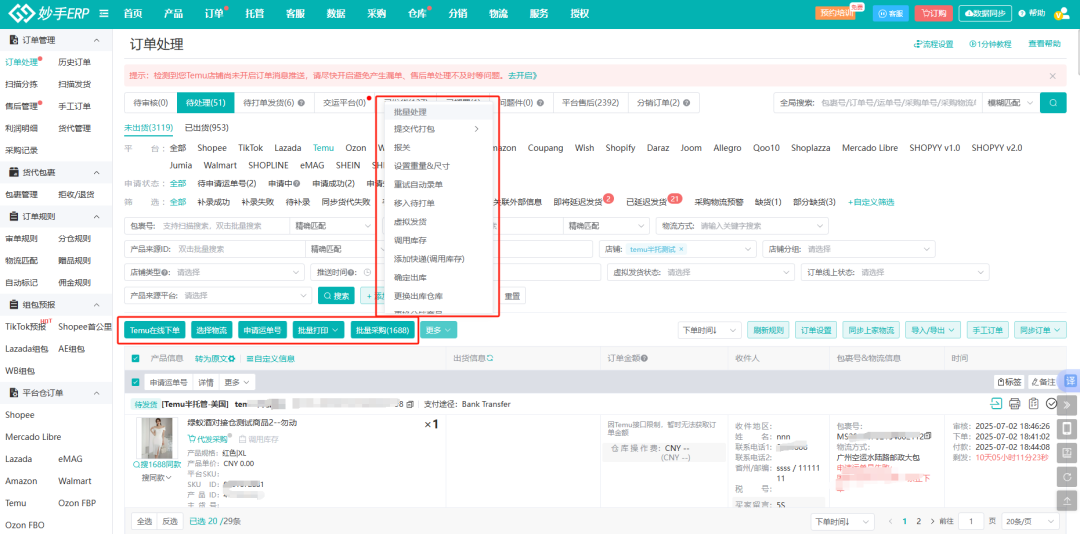This screenshot has width=1080, height=534.
Task: Click 反选 to invert the selection
Action: (170, 521)
